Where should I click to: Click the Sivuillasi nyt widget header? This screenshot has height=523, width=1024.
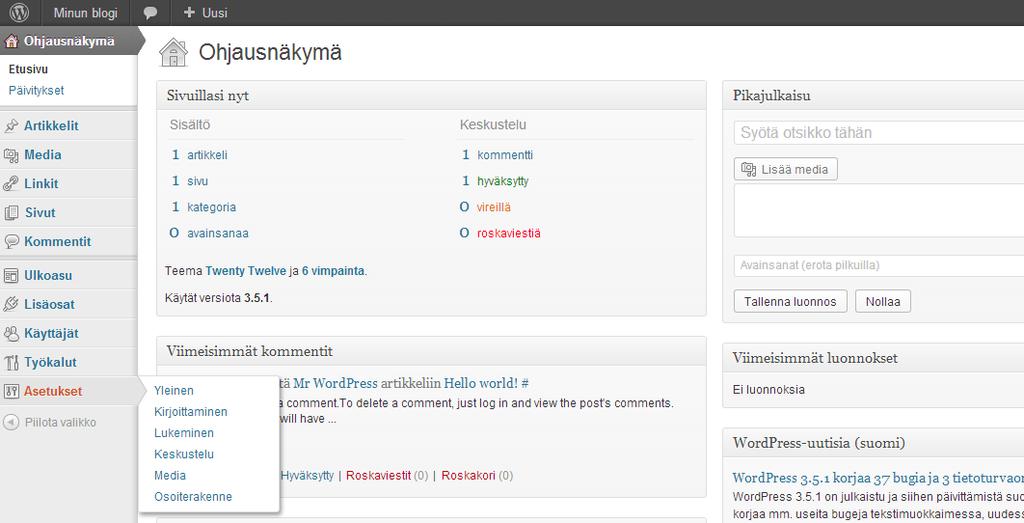pos(431,95)
